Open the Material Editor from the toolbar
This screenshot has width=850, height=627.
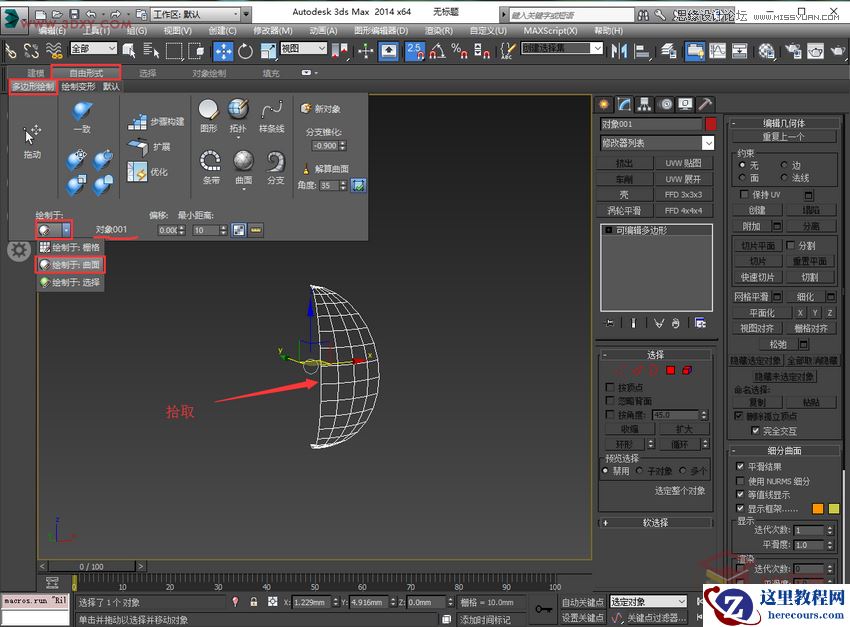[x=765, y=51]
